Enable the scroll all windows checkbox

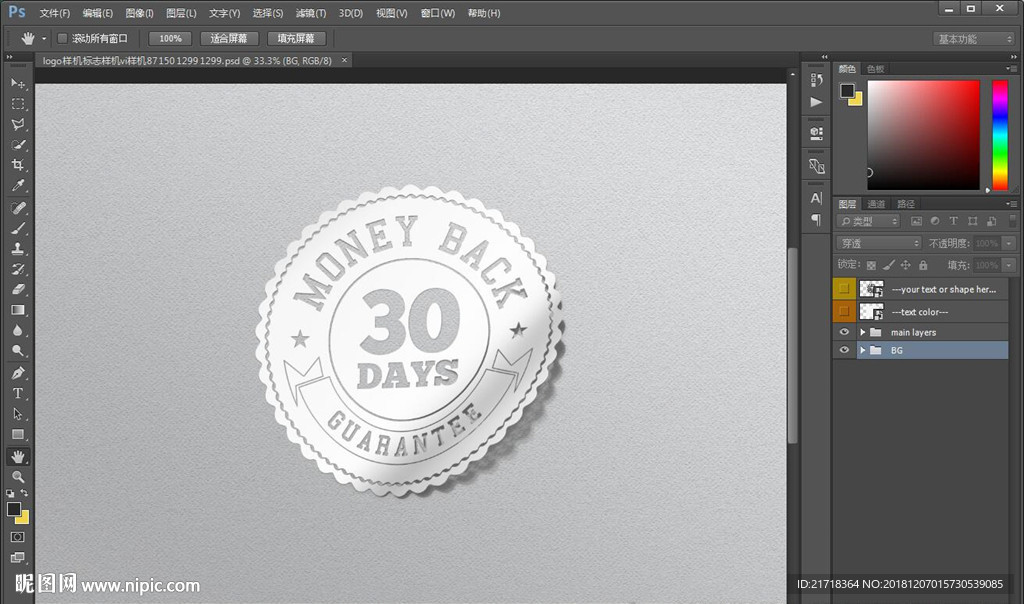[x=62, y=39]
